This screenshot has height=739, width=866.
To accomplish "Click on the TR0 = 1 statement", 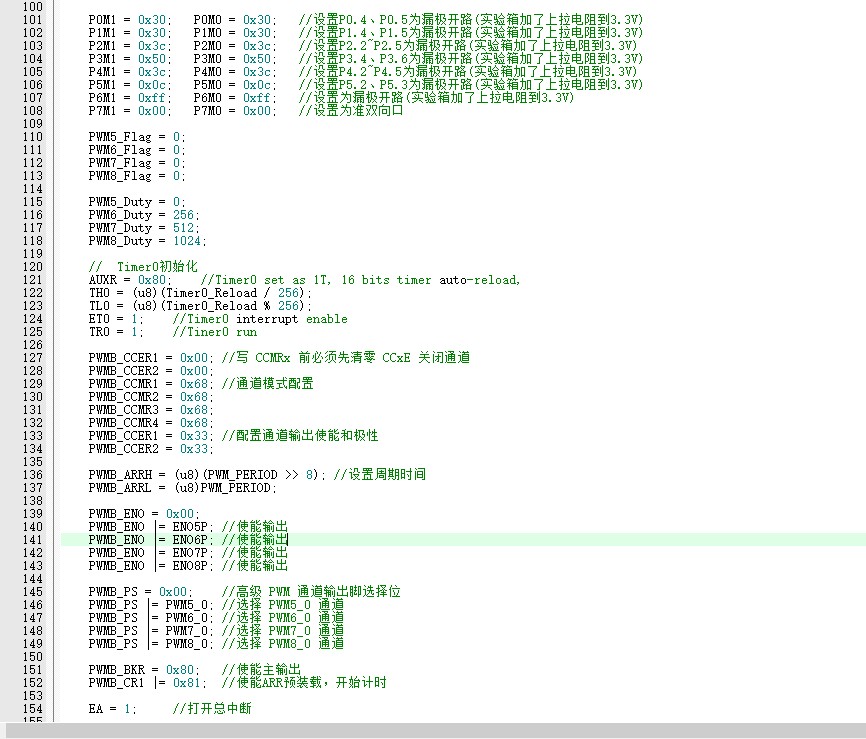I will pyautogui.click(x=115, y=332).
